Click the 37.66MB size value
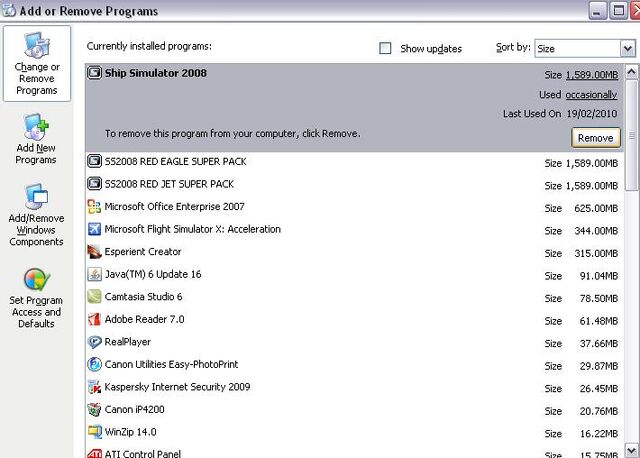Screen dimensions: 640x458 pos(599,344)
